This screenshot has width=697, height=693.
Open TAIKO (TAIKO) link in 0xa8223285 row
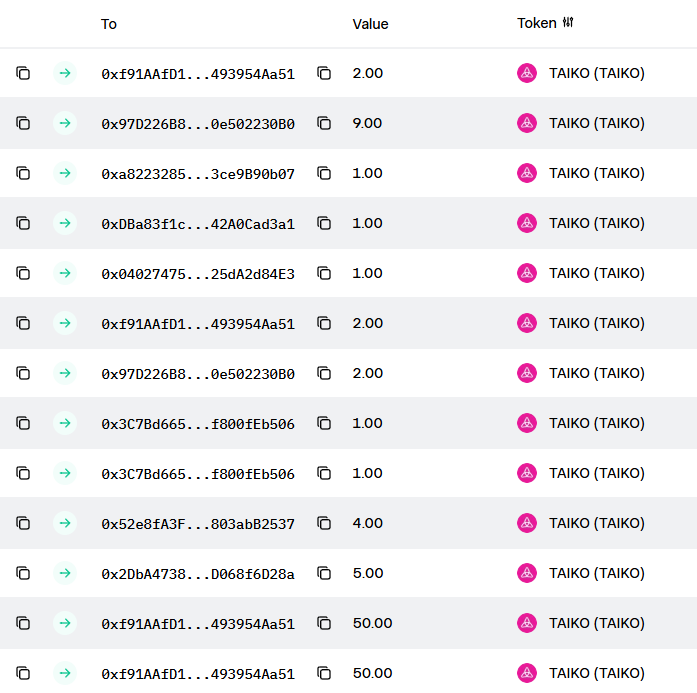pyautogui.click(x=597, y=173)
